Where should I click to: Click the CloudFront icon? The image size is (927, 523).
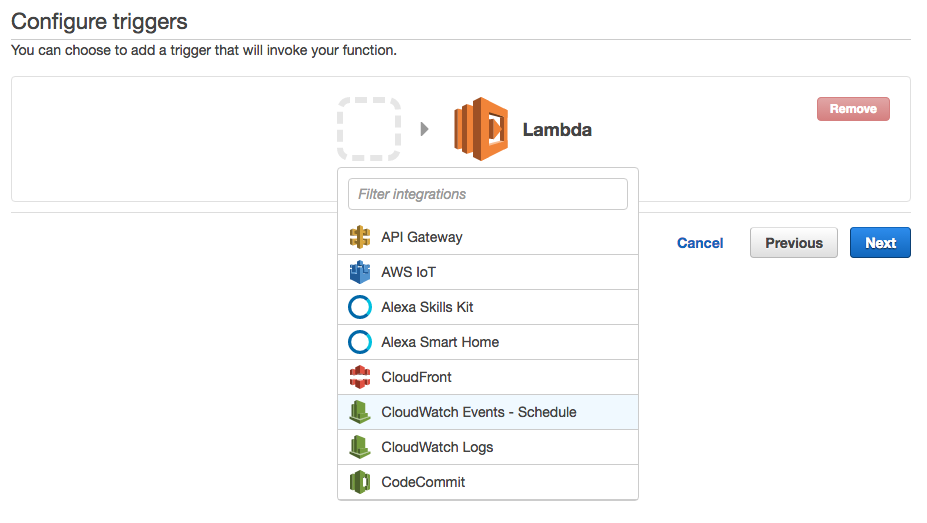[360, 377]
